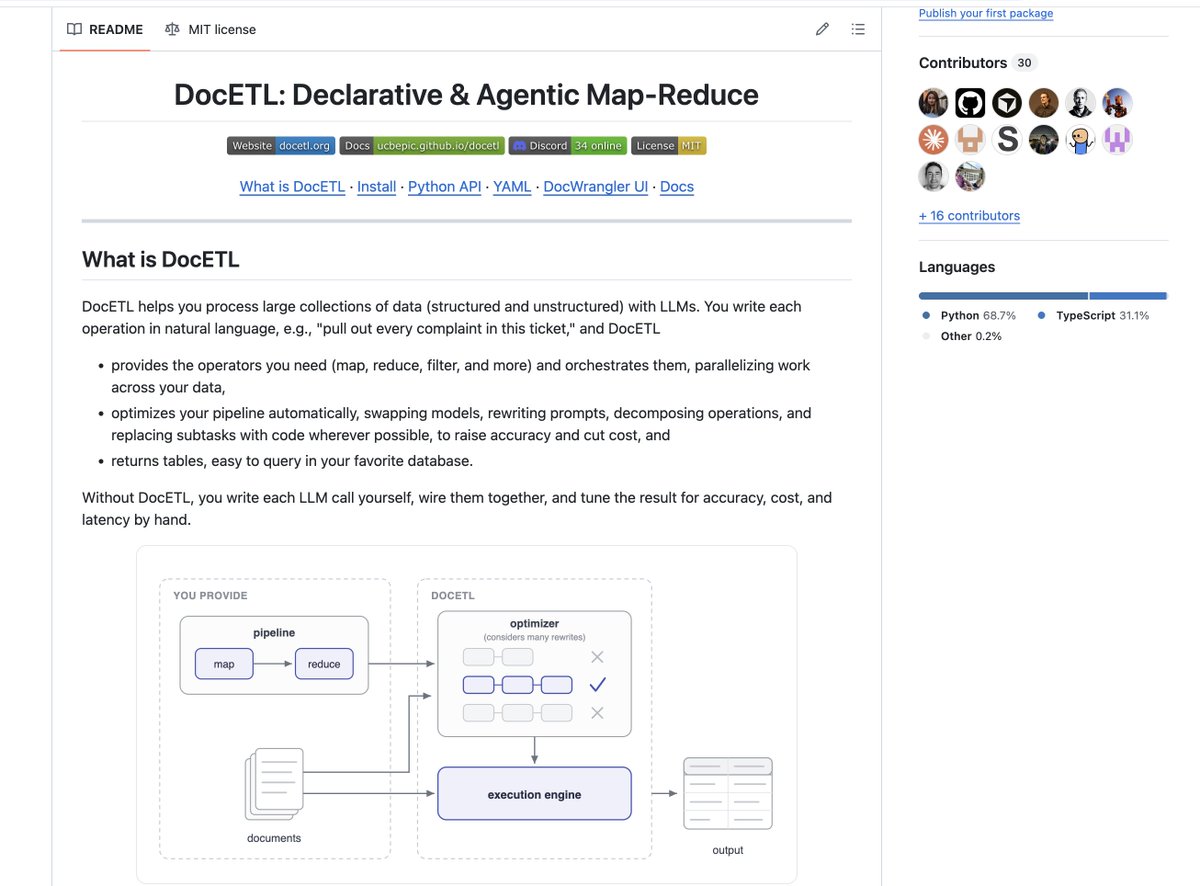Click Publish your first package link
The image size is (1200, 886).
(x=986, y=13)
